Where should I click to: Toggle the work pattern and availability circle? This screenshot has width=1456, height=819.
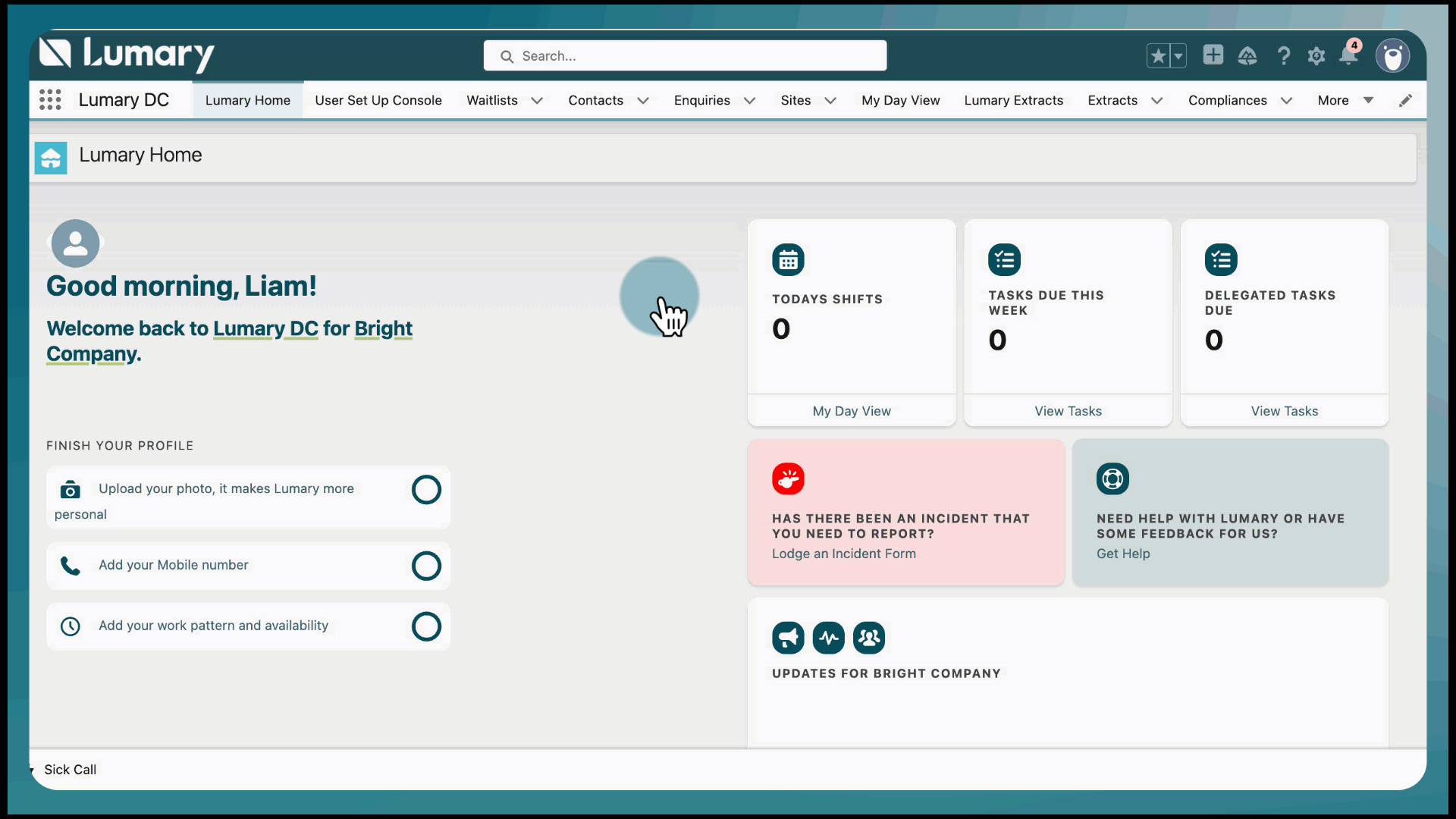pos(426,626)
